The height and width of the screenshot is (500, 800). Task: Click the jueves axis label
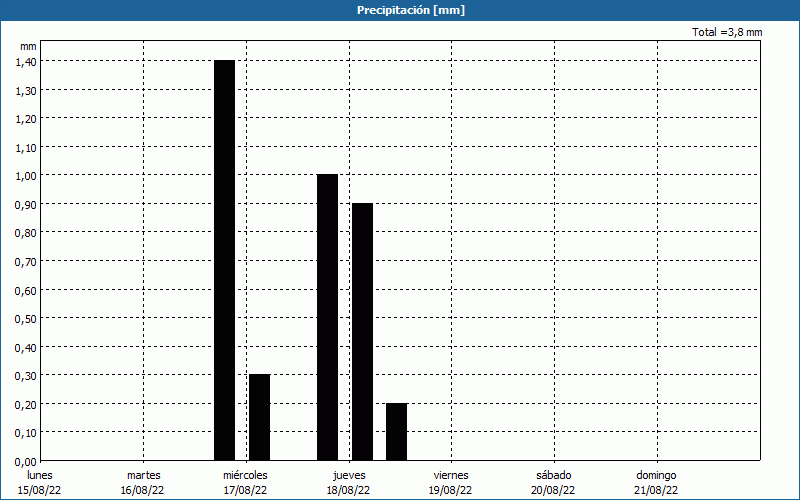(349, 476)
